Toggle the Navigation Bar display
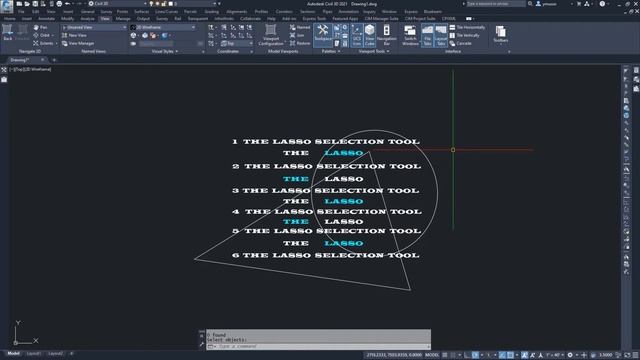This screenshot has height=360, width=640. coord(386,35)
